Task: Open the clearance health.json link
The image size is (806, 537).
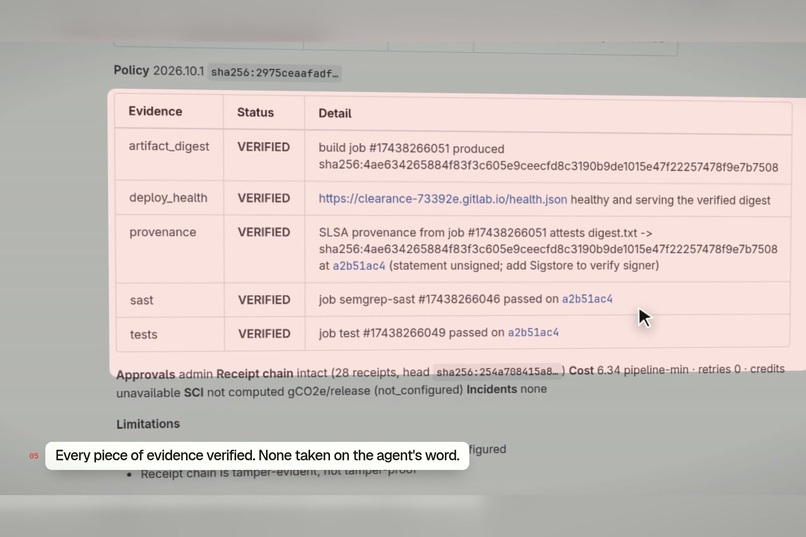Action: pyautogui.click(x=443, y=199)
